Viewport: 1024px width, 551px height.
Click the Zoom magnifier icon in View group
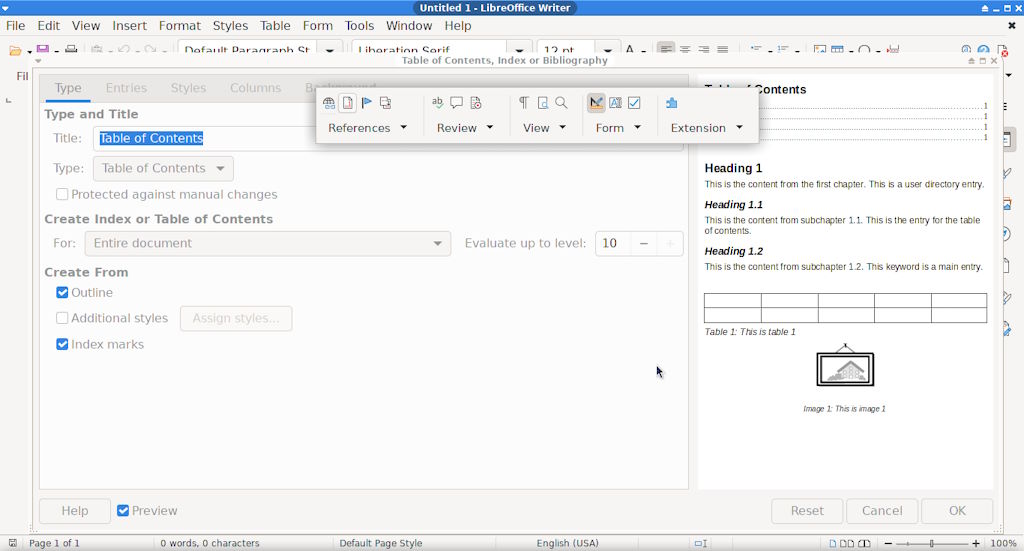pos(561,103)
